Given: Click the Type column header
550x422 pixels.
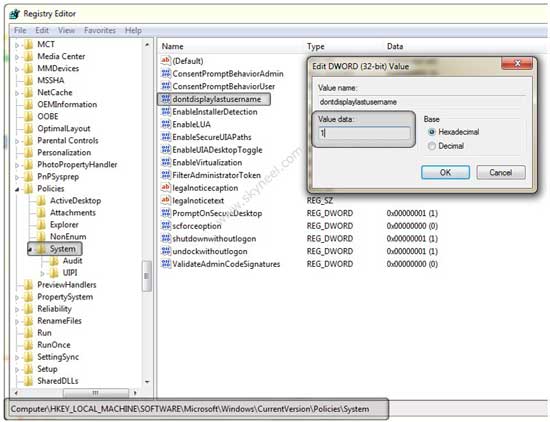Looking at the screenshot, I should click(316, 46).
